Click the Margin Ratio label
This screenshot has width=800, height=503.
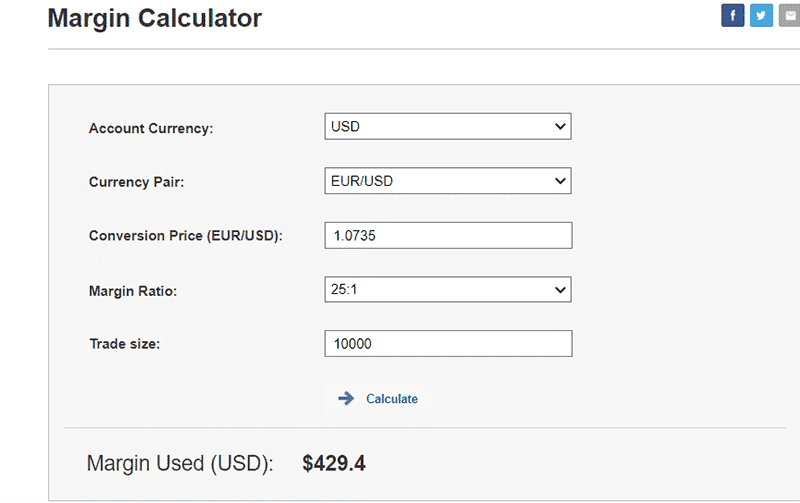point(133,291)
